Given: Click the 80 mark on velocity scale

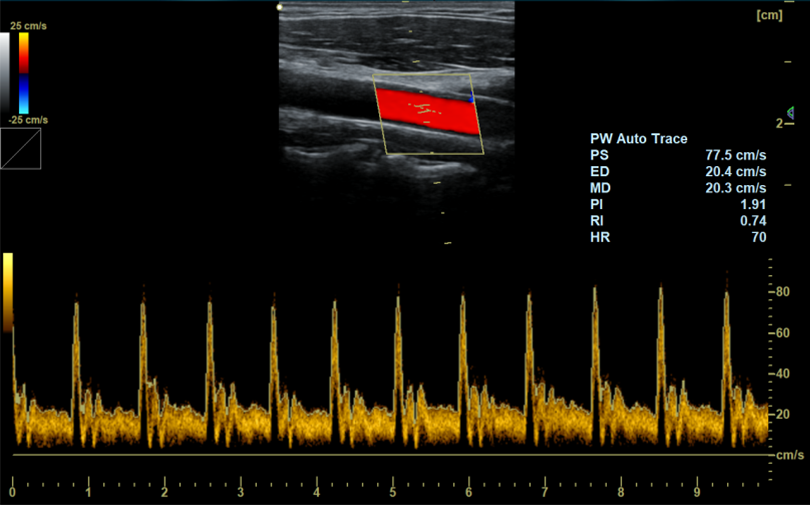Looking at the screenshot, I should 784,292.
